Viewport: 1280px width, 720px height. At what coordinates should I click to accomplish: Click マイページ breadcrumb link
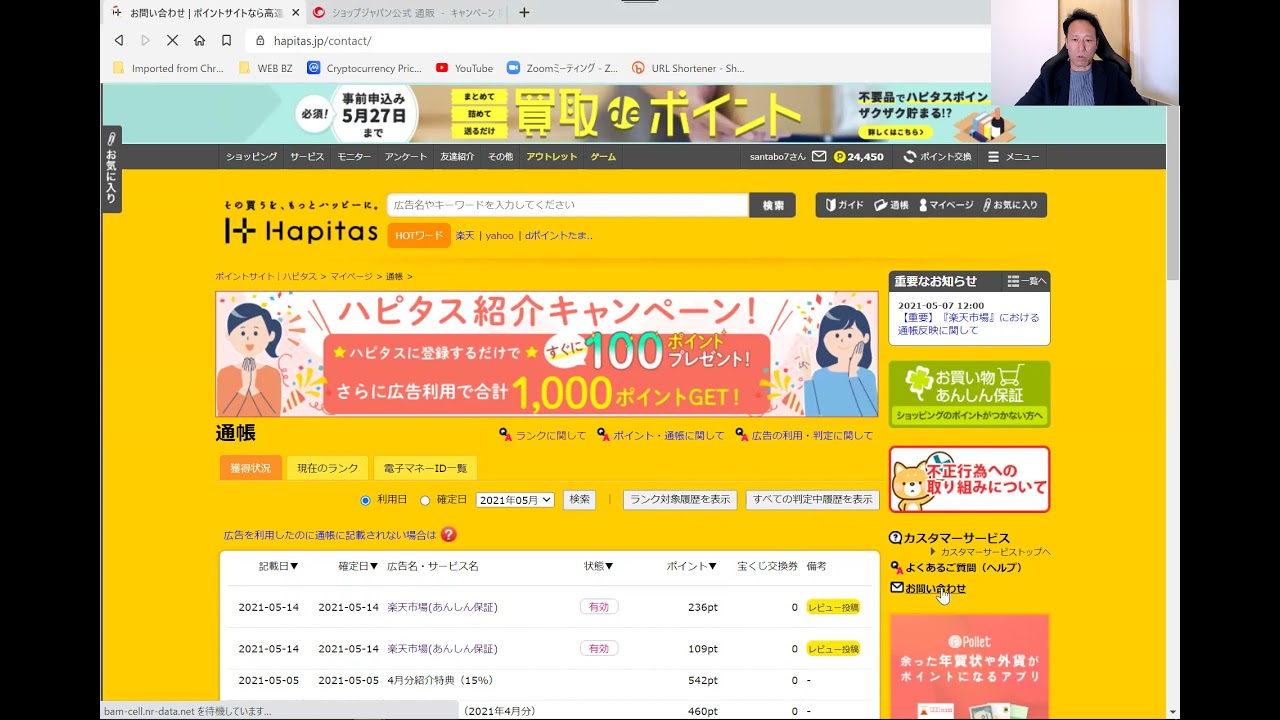click(x=351, y=276)
